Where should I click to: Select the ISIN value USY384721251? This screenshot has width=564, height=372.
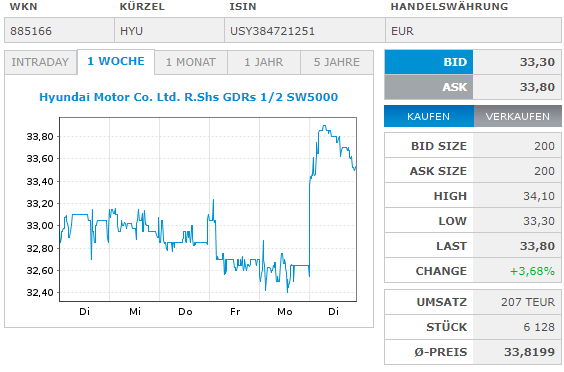tap(272, 31)
